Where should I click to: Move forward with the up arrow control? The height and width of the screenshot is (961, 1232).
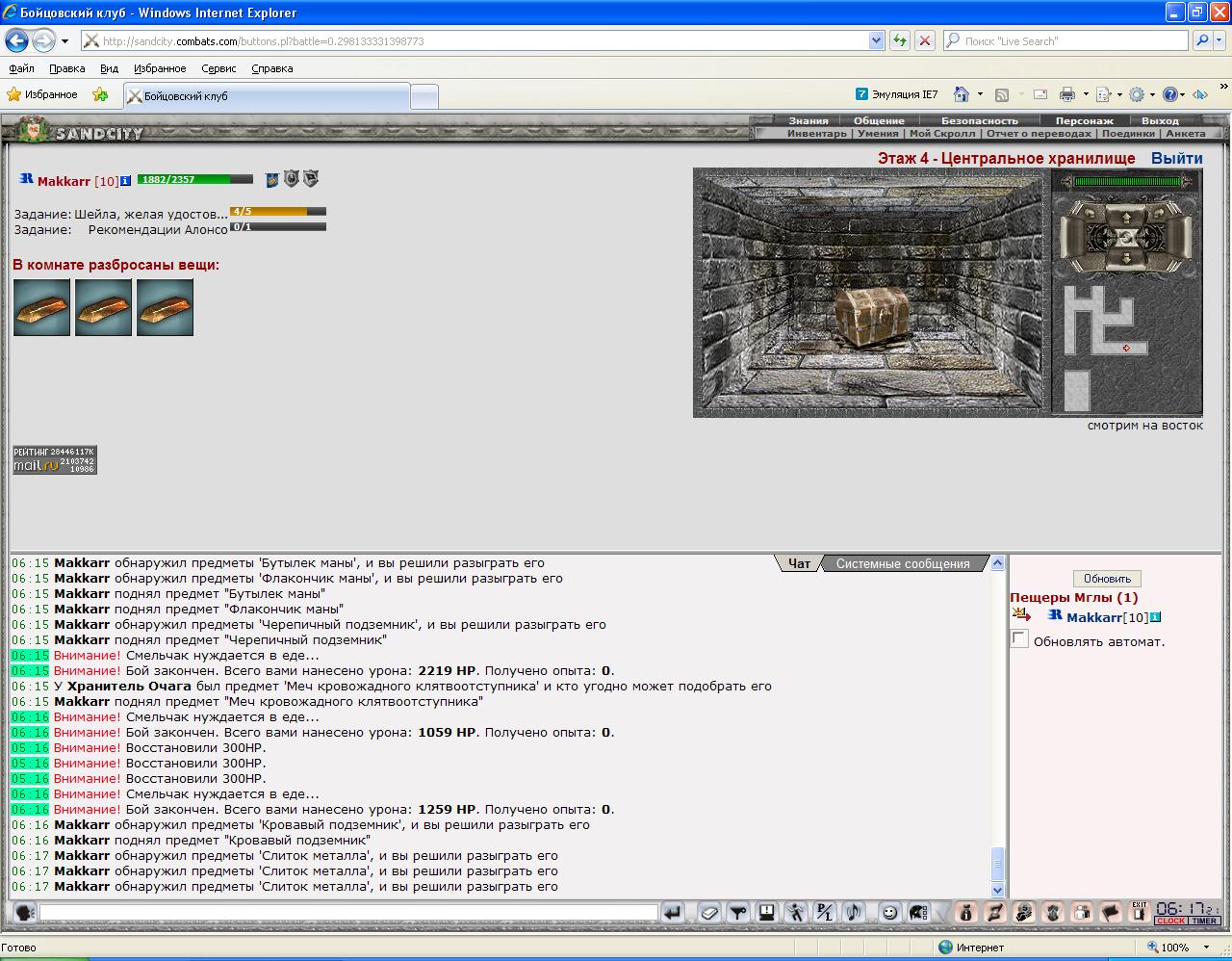(x=1126, y=219)
